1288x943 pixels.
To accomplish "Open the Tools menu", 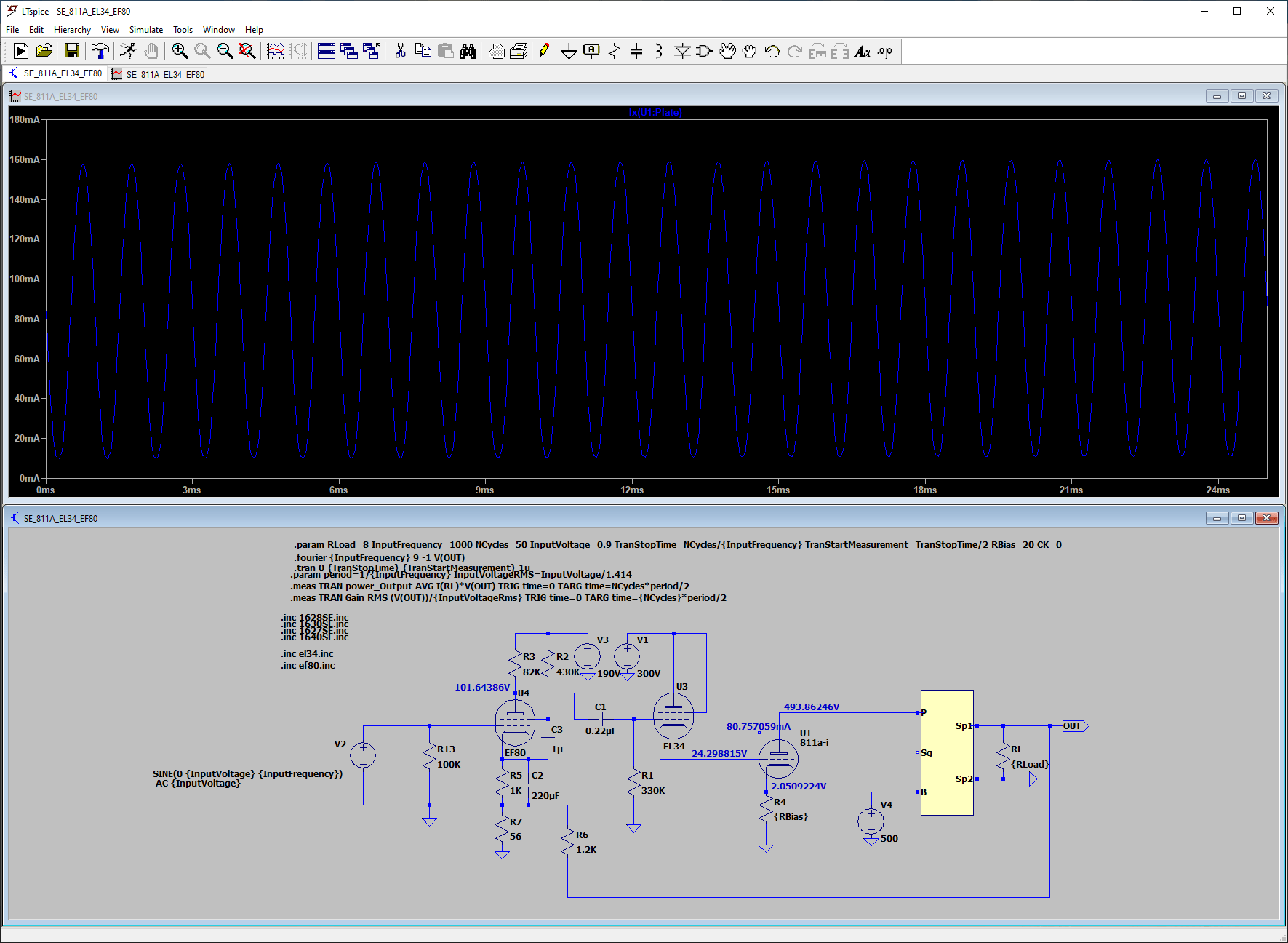I will click(183, 30).
